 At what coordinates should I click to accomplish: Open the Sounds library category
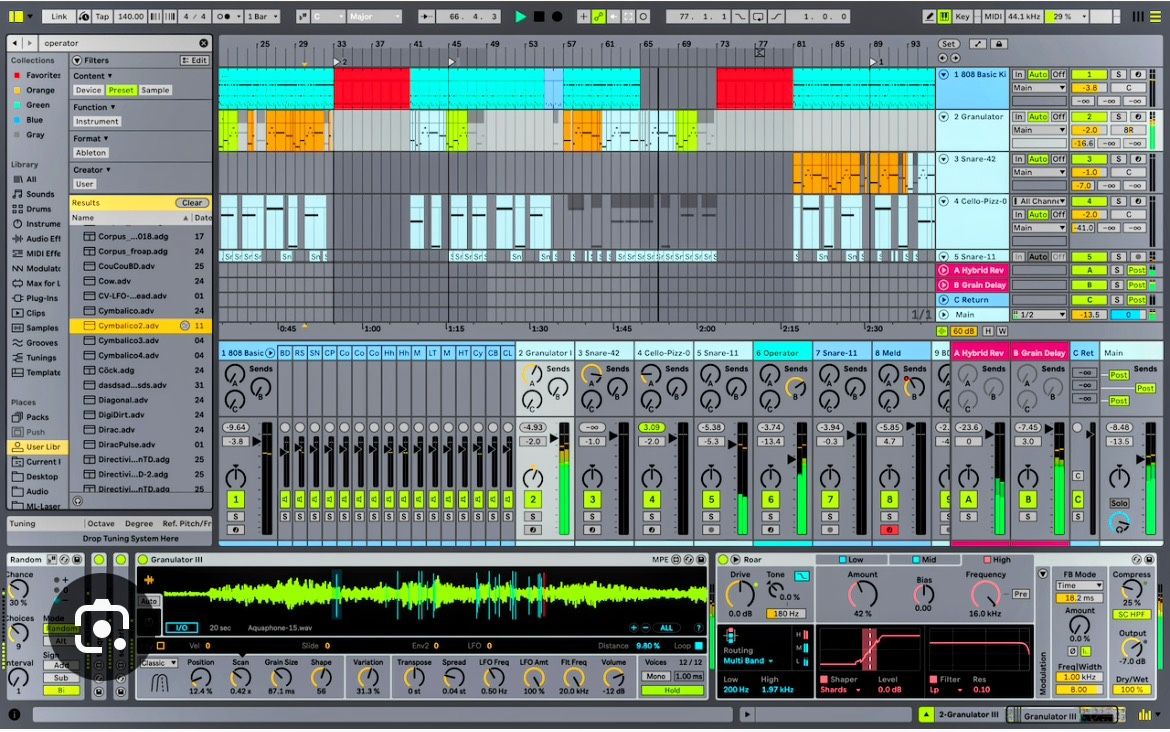point(35,194)
